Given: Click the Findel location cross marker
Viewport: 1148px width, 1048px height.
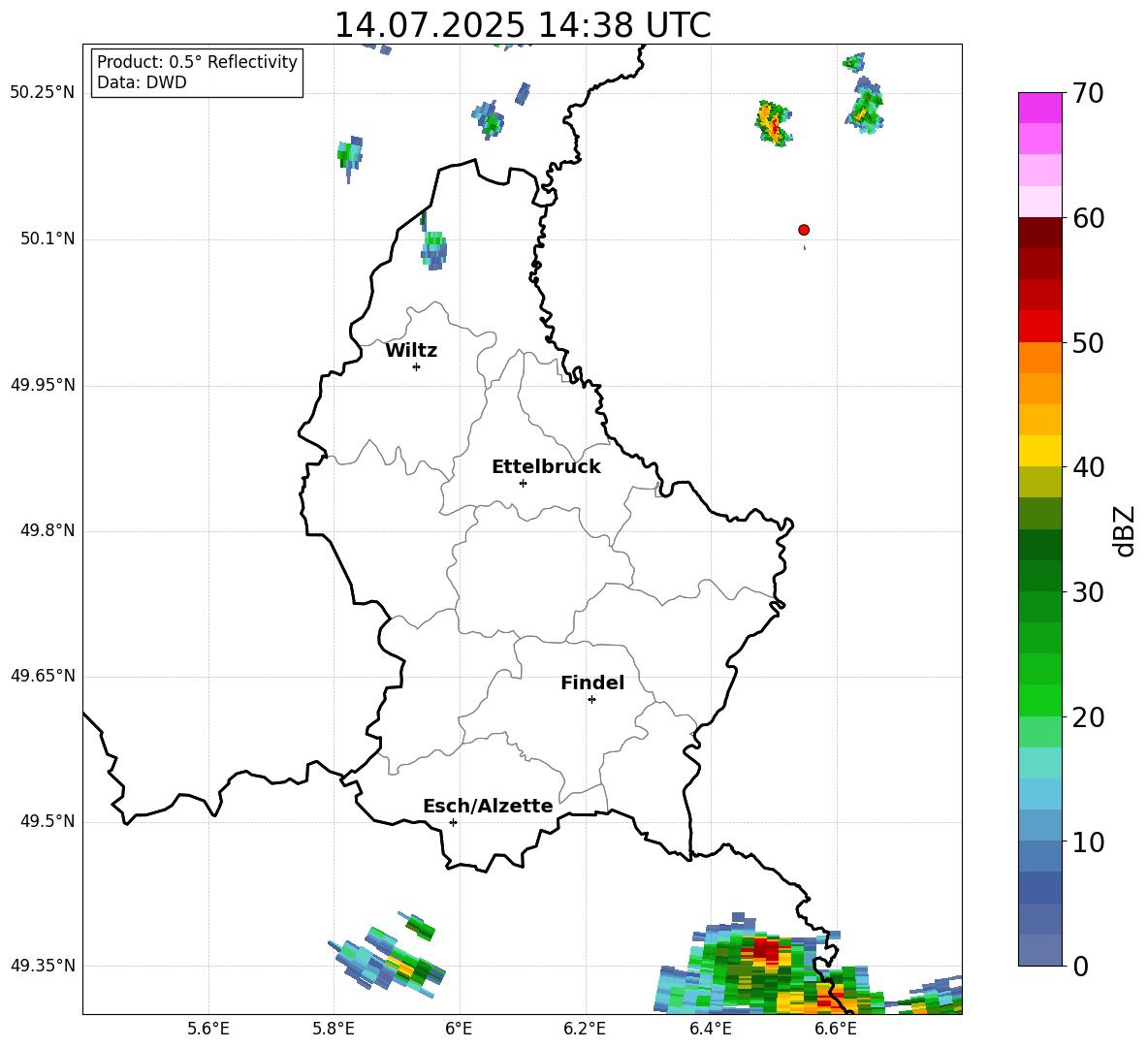Looking at the screenshot, I should (591, 700).
